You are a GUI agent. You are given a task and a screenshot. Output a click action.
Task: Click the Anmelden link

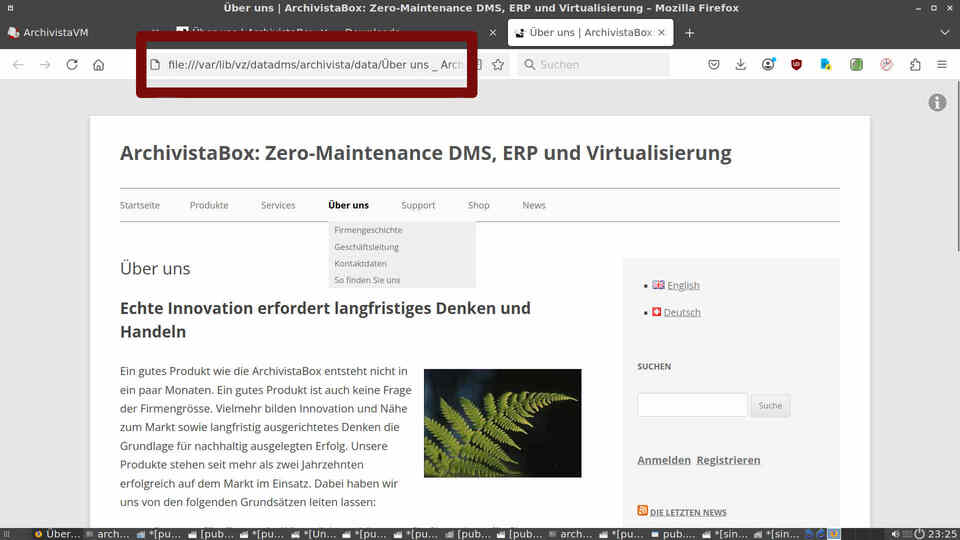click(664, 460)
